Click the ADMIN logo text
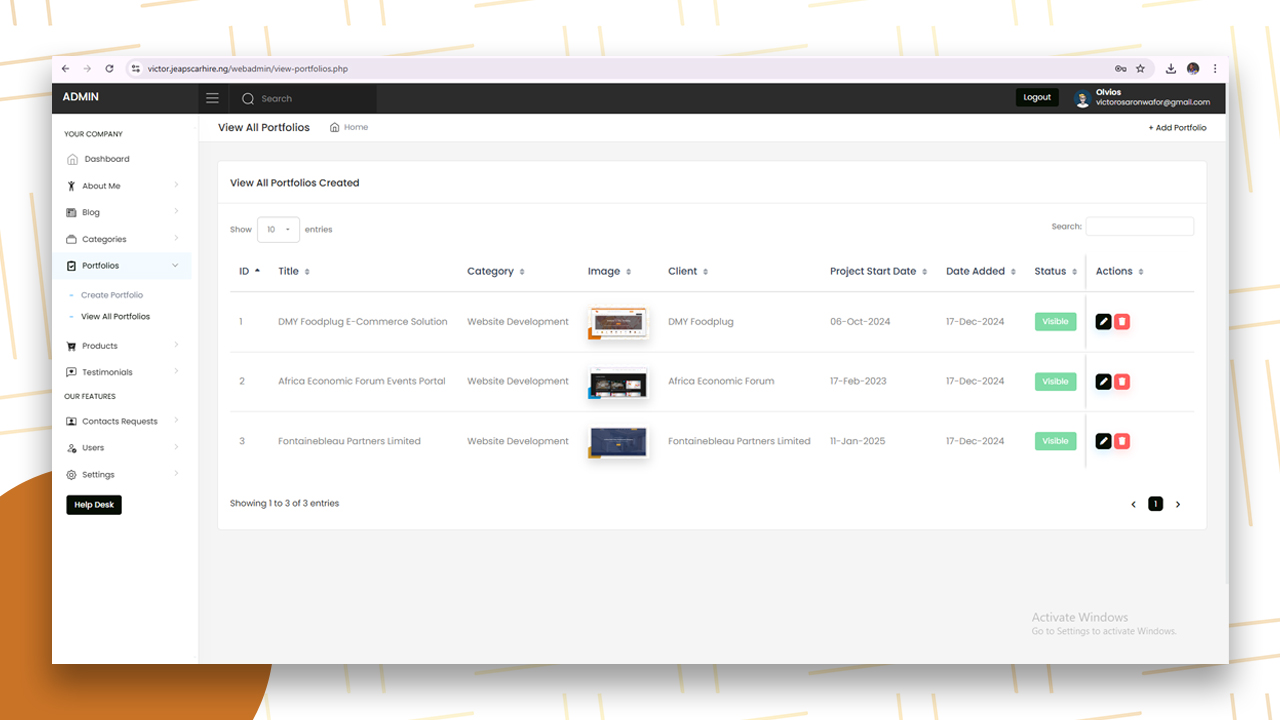 pyautogui.click(x=81, y=97)
